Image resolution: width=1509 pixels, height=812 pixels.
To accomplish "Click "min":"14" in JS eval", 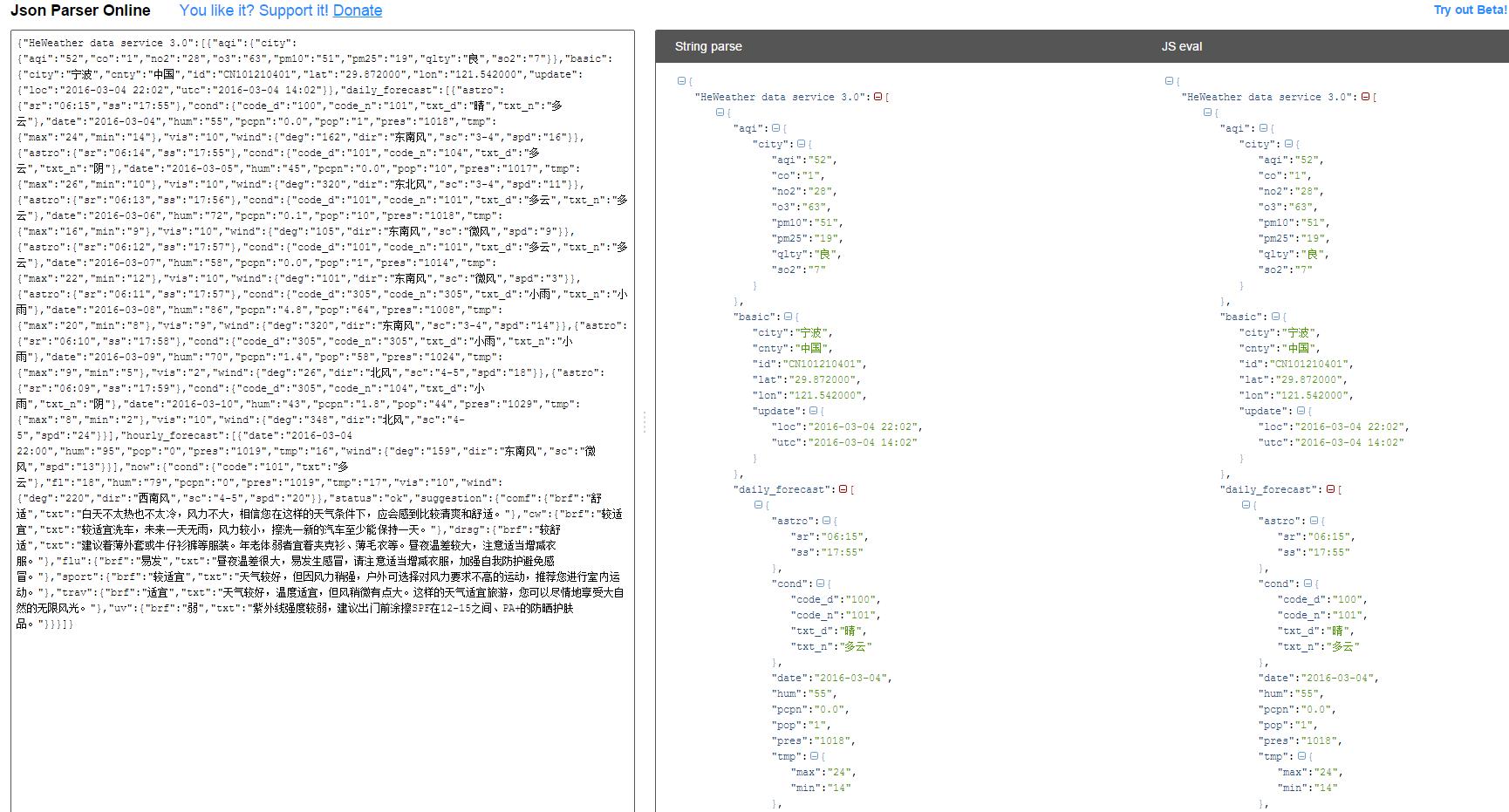I will 1308,788.
